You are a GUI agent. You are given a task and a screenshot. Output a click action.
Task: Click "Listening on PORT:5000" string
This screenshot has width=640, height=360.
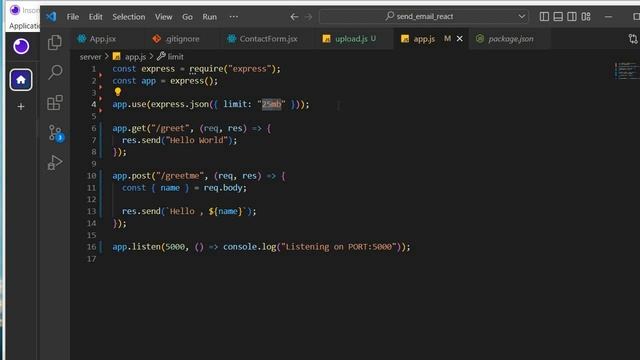pyautogui.click(x=338, y=247)
